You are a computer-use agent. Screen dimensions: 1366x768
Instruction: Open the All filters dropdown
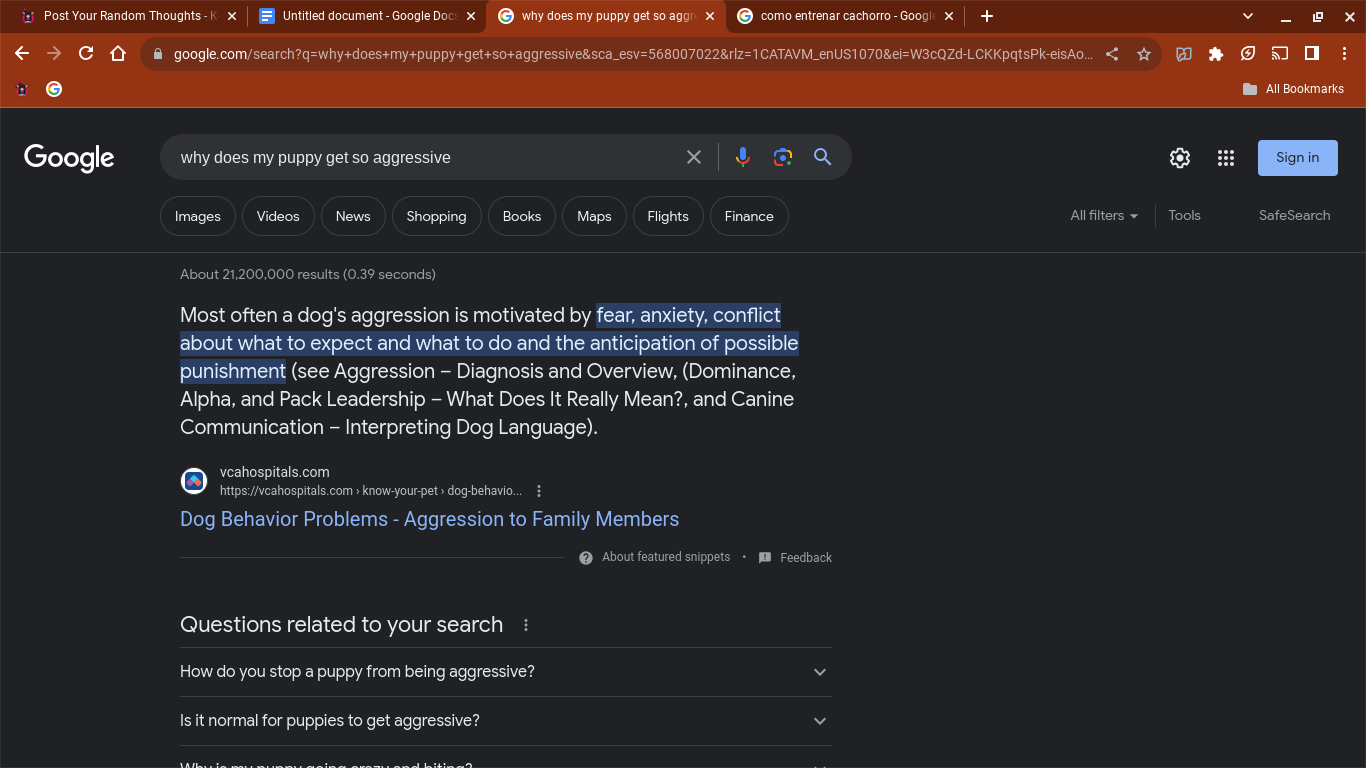tap(1104, 215)
